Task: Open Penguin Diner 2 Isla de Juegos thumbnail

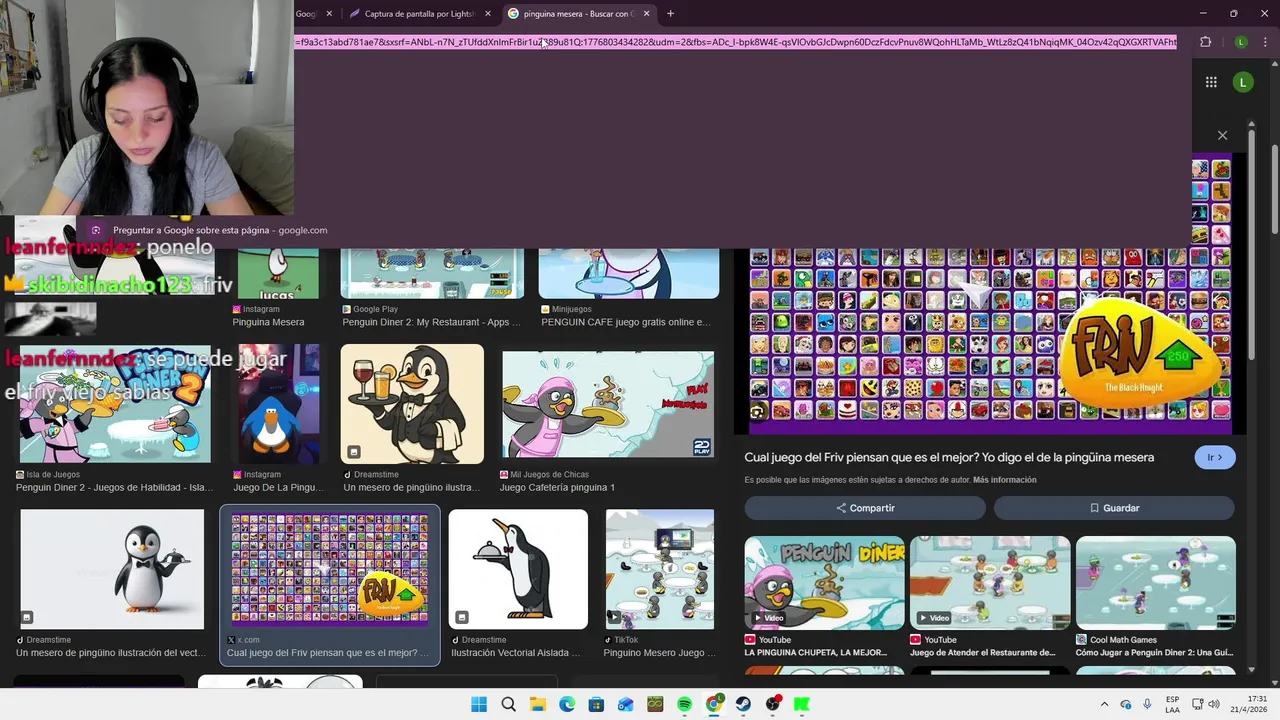Action: pyautogui.click(x=115, y=404)
